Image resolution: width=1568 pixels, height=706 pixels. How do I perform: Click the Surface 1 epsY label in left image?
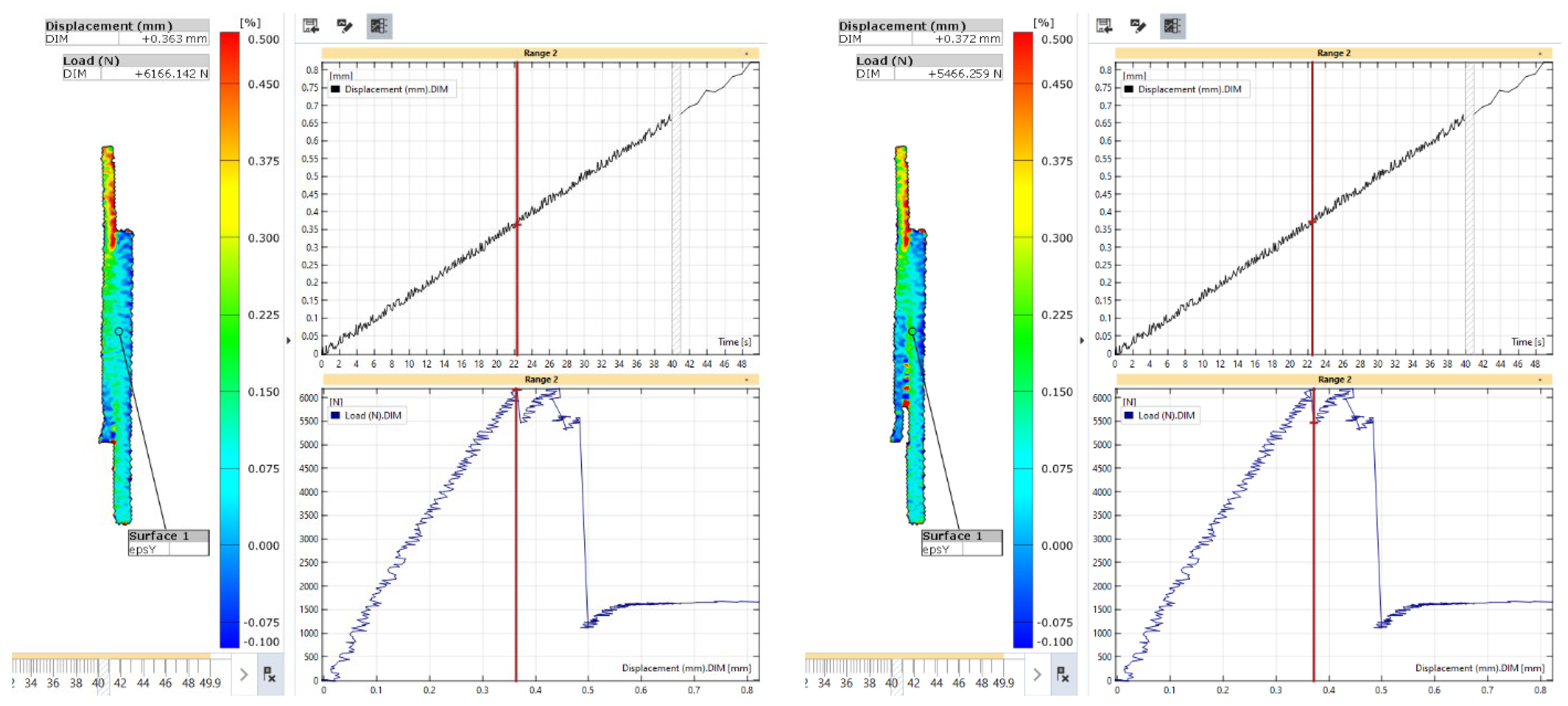(168, 542)
